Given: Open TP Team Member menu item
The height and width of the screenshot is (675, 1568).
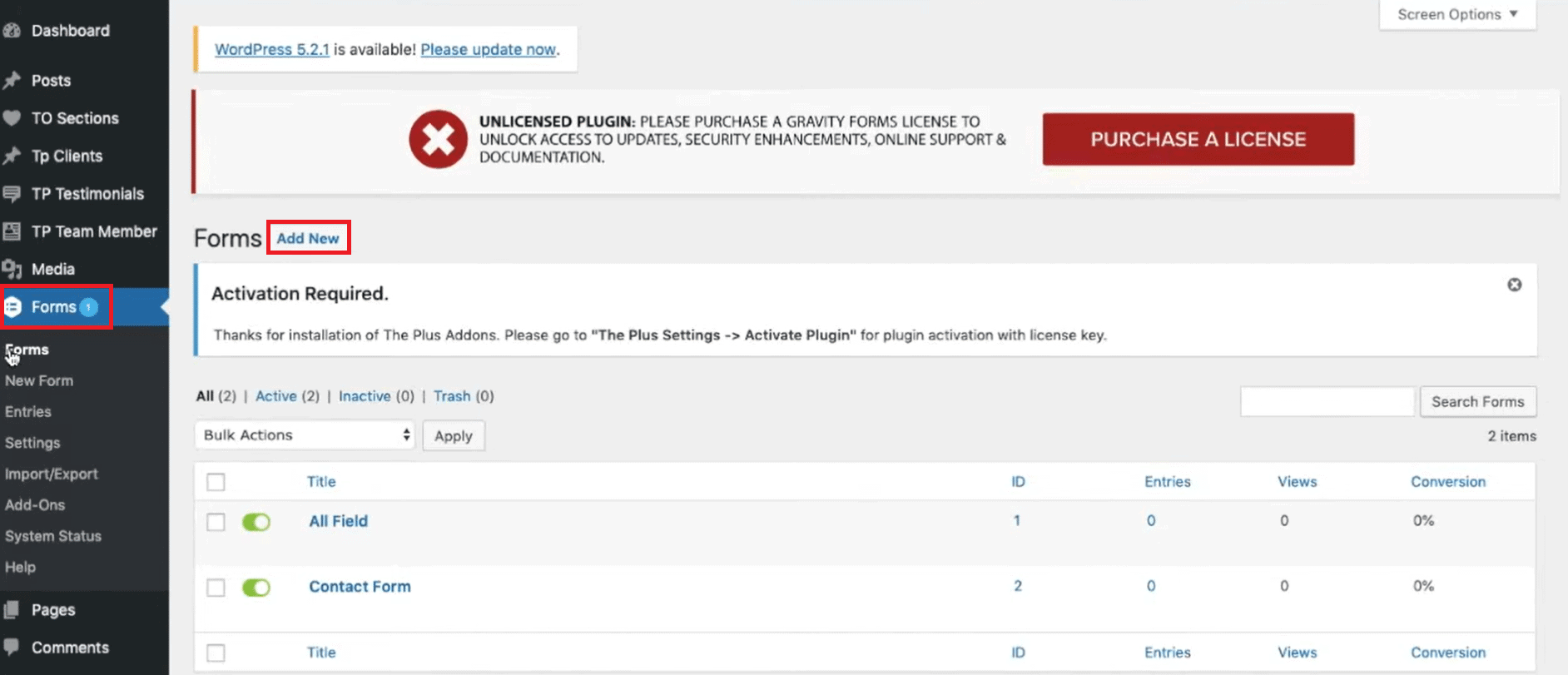Looking at the screenshot, I should click(94, 231).
